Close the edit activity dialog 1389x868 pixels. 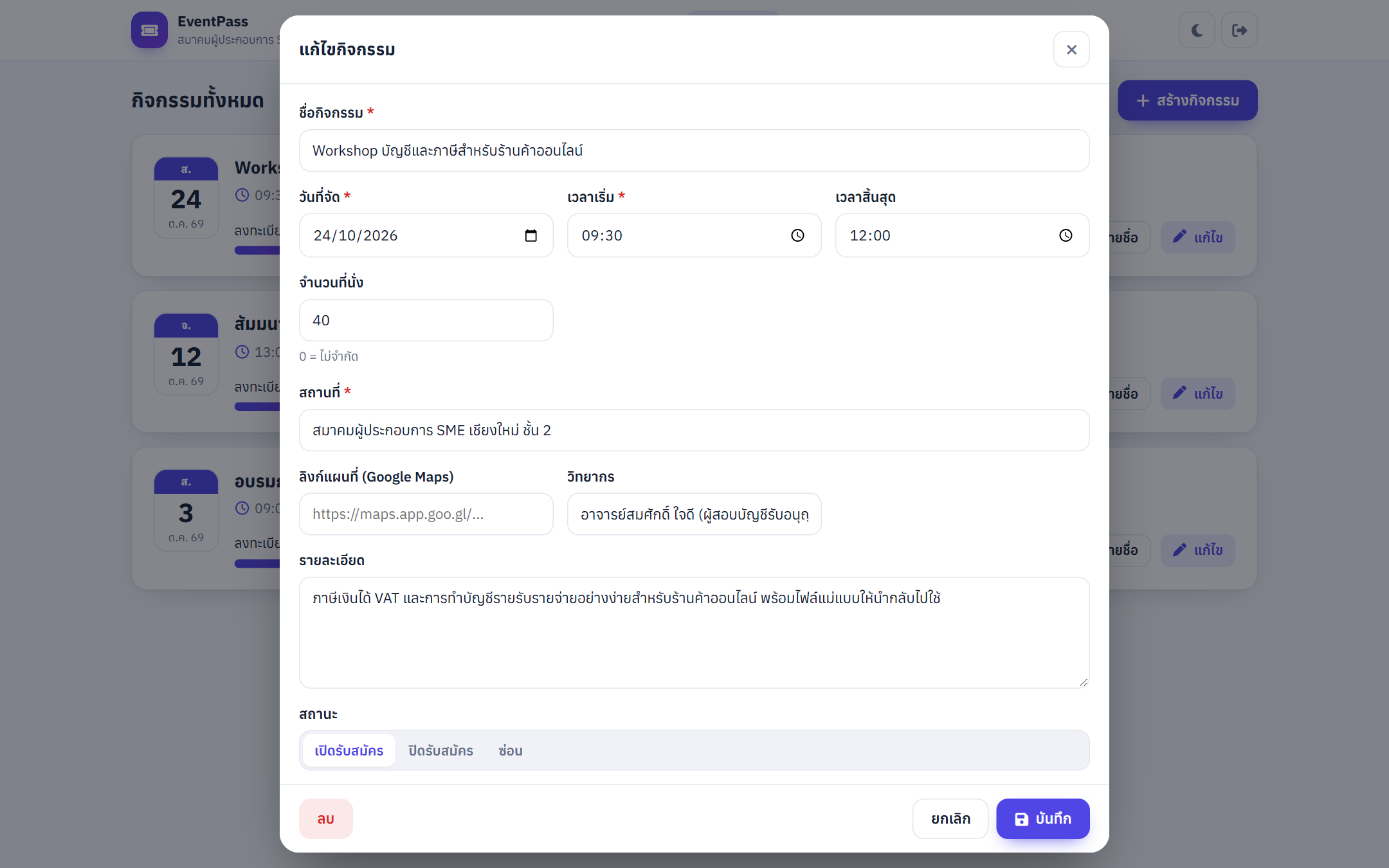[1071, 50]
